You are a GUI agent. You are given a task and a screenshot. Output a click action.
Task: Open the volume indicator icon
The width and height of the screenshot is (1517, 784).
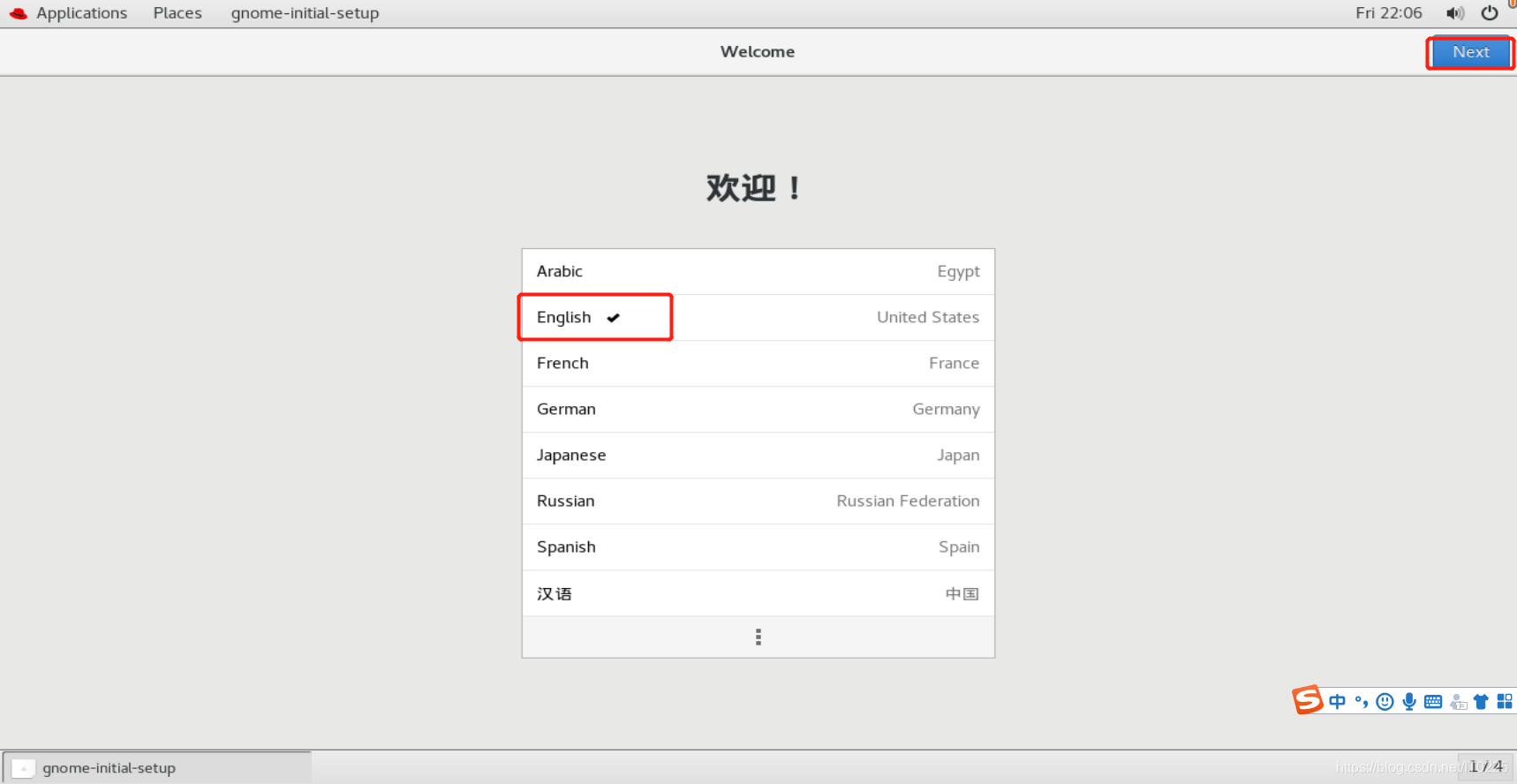(x=1455, y=13)
